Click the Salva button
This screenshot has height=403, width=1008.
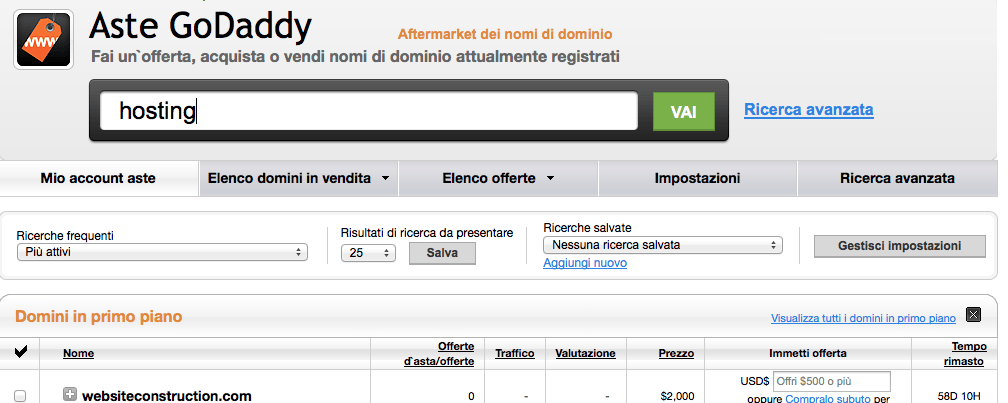point(442,253)
